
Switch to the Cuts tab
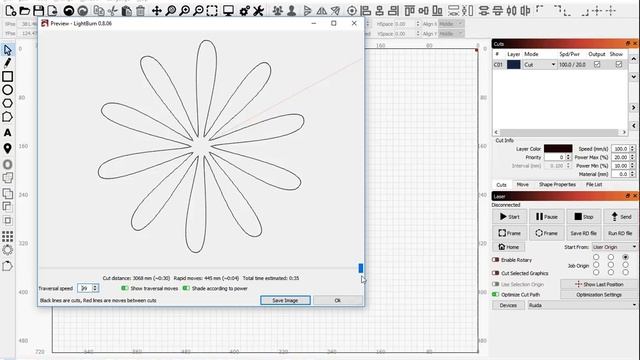click(501, 184)
